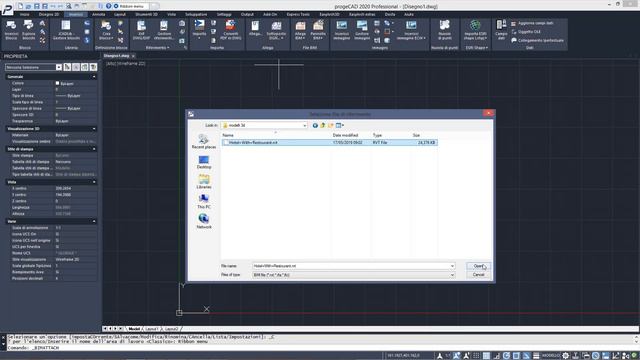640x360 pixels.
Task: Click Collegamento ipertestuale in the ribbon
Action: 537,40
